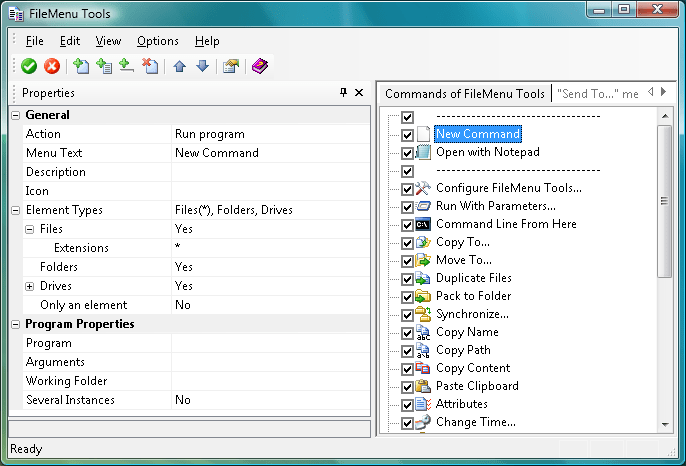The height and width of the screenshot is (466, 686).
Task: Toggle the Synchronize checkbox
Action: point(407,315)
